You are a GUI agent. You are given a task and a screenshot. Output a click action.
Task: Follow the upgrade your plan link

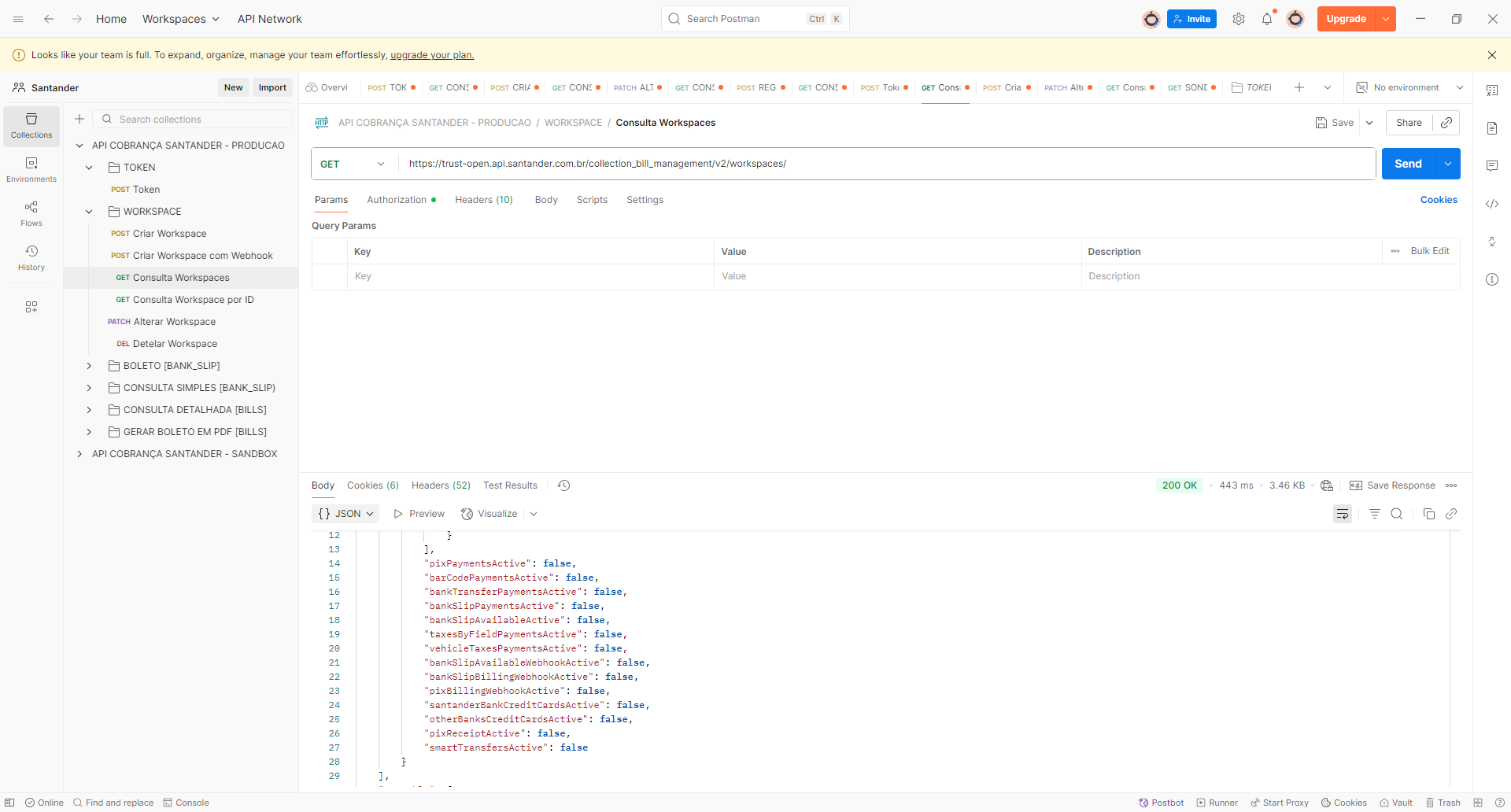pyautogui.click(x=432, y=55)
